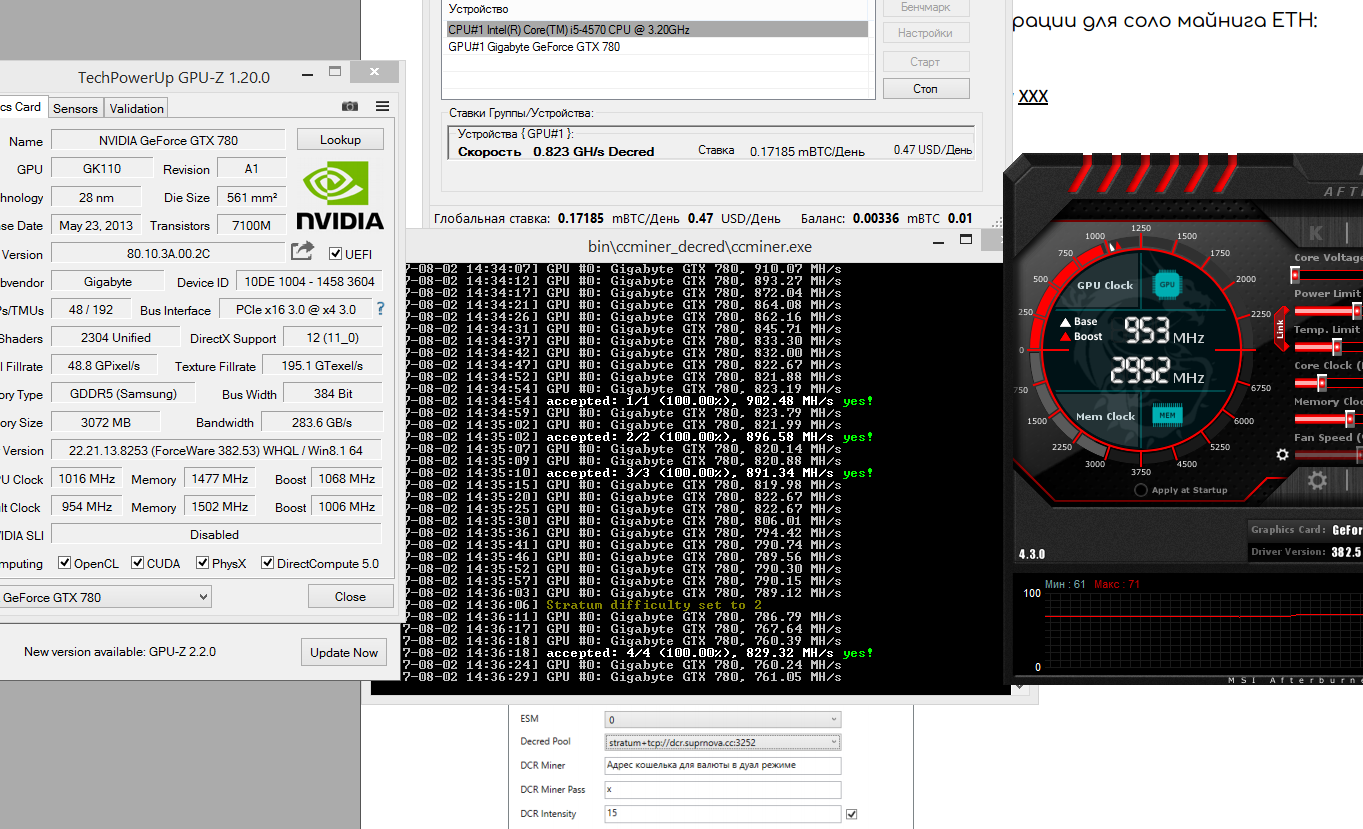
Task: Click the NVIDIA GeForce GTX 780 name field
Action: click(168, 140)
